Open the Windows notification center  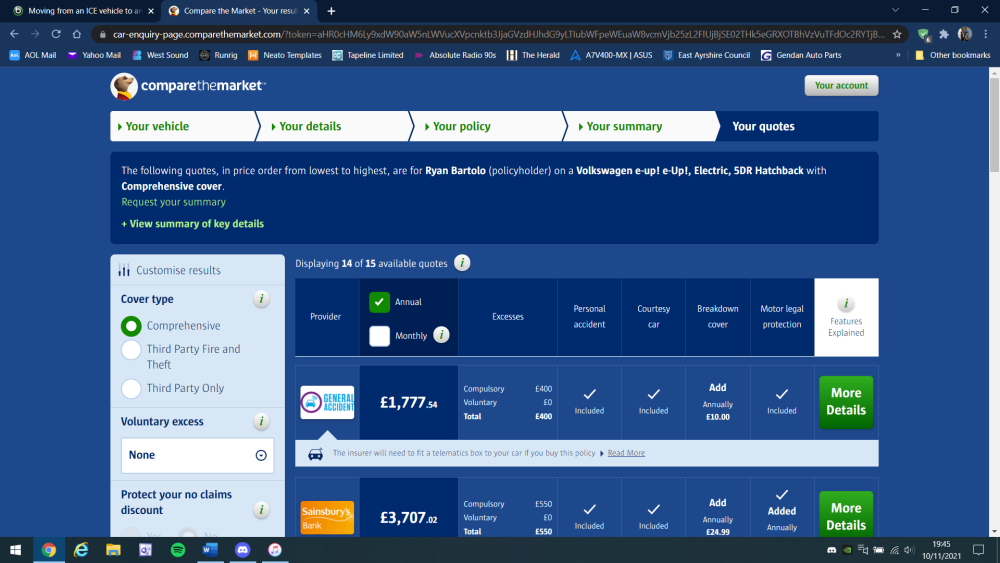coord(978,550)
